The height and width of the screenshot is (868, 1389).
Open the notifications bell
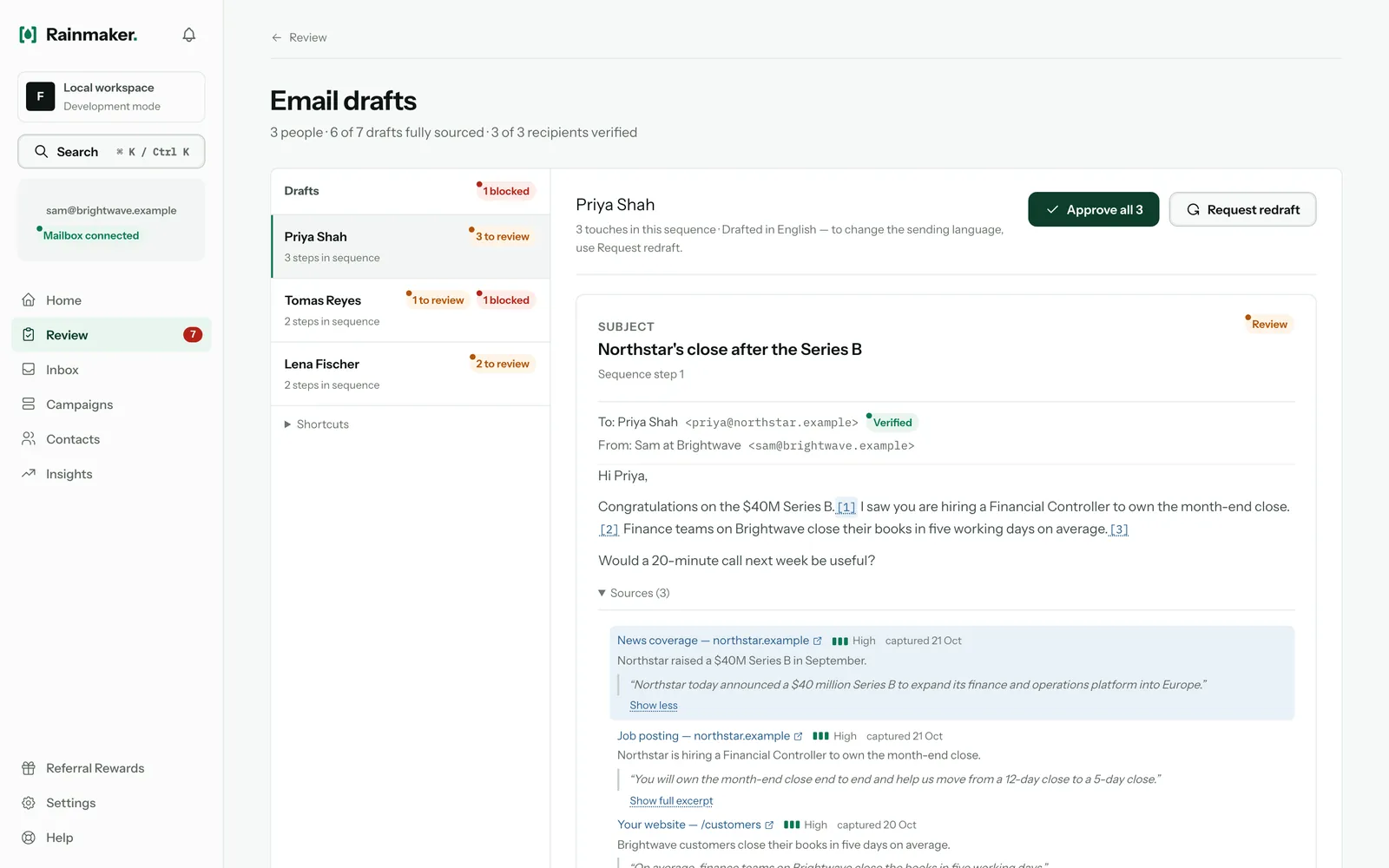tap(188, 35)
